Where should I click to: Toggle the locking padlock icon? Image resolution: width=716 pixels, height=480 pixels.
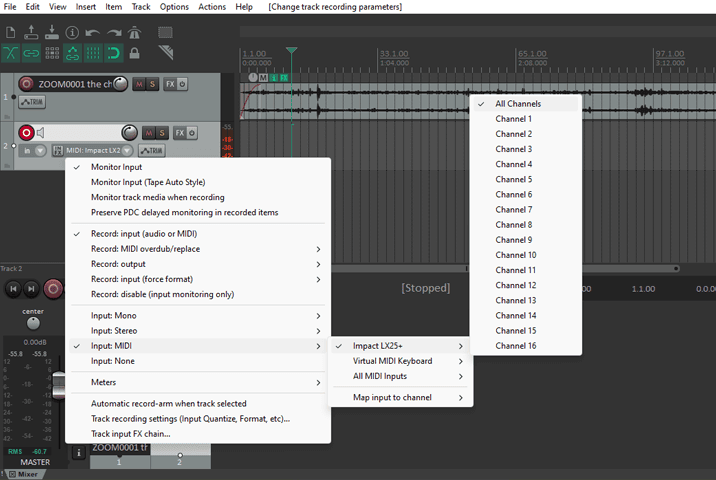point(134,53)
